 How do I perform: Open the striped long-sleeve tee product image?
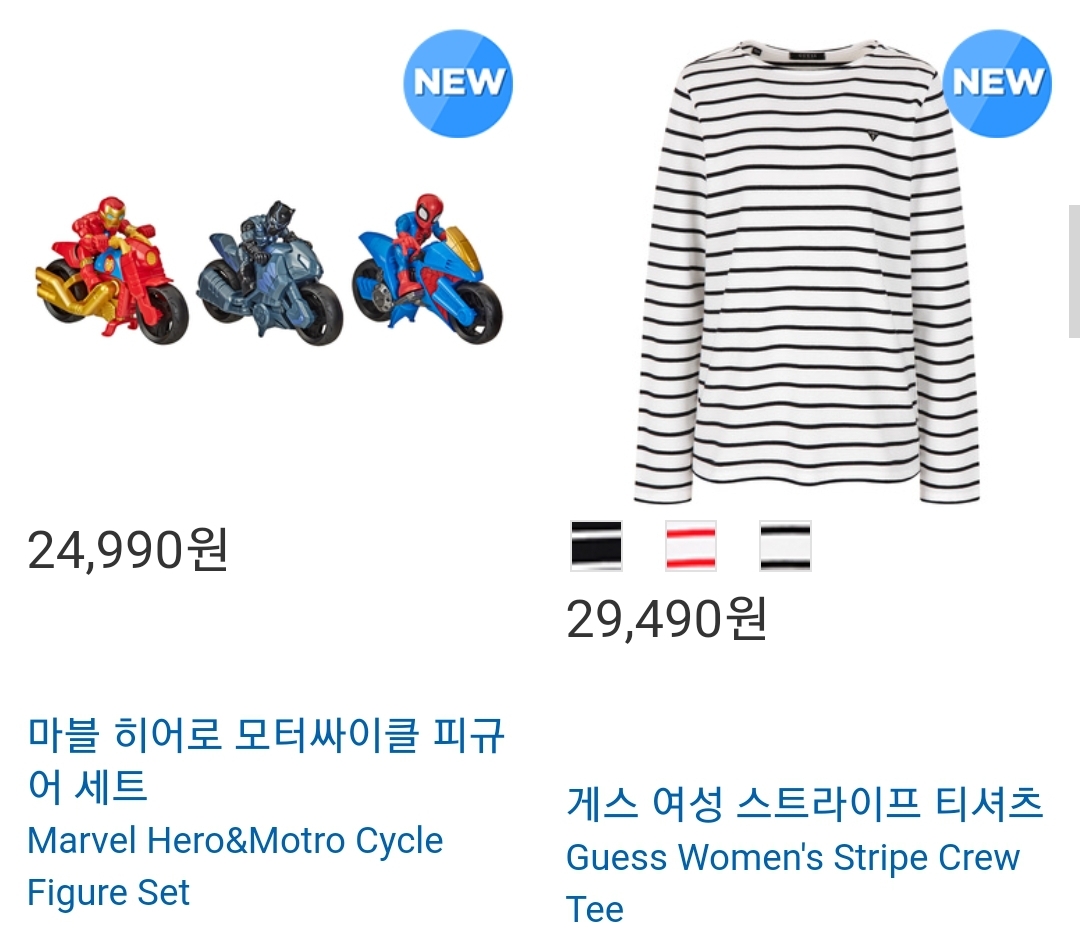pyautogui.click(x=807, y=271)
